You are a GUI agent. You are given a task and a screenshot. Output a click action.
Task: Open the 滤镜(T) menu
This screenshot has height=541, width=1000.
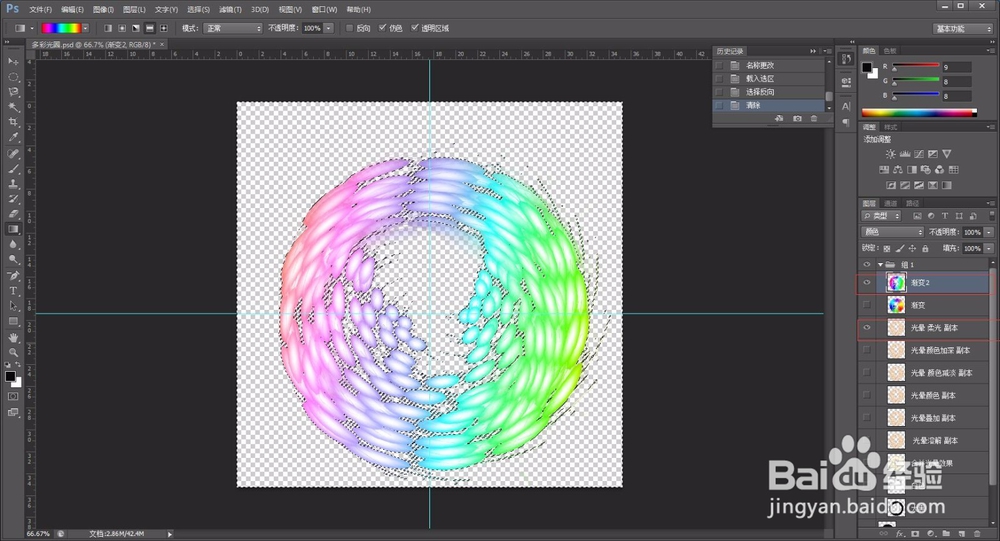230,10
